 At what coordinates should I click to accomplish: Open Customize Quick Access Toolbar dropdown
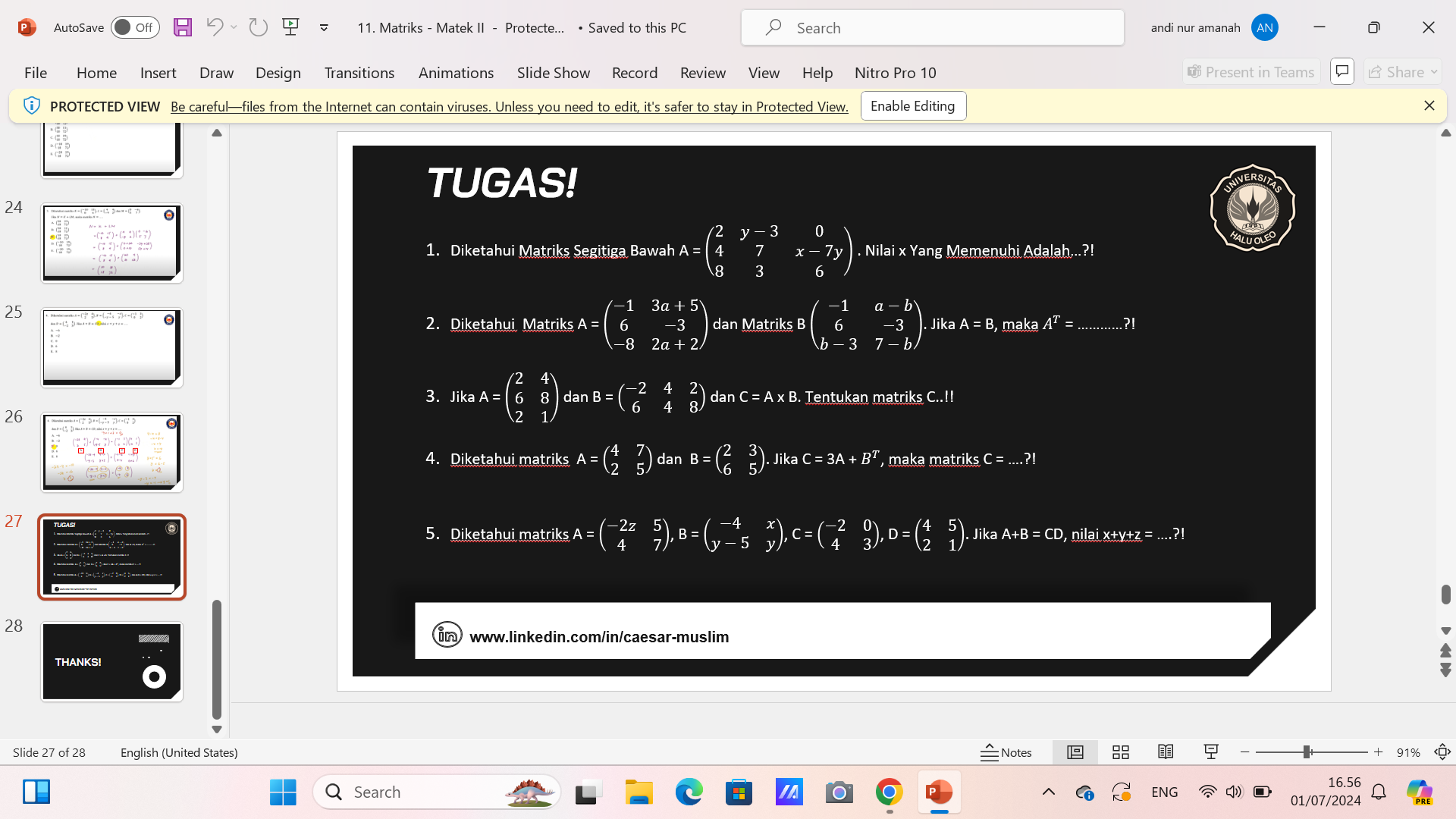pyautogui.click(x=325, y=27)
